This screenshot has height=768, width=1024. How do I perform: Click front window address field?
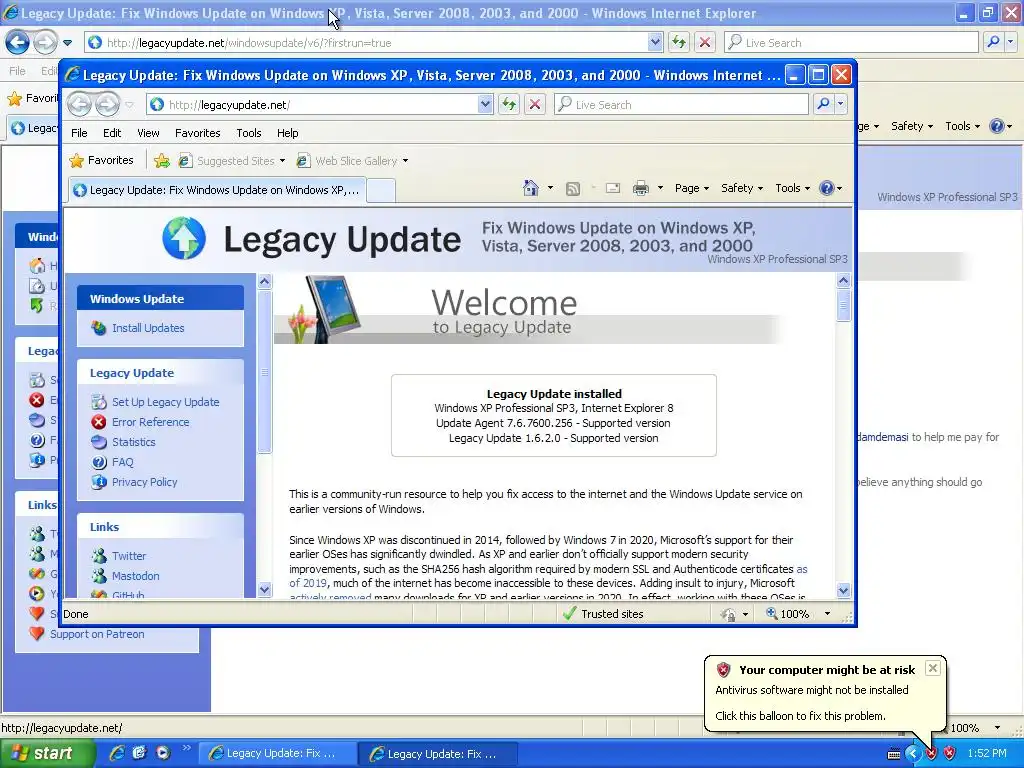(x=312, y=104)
